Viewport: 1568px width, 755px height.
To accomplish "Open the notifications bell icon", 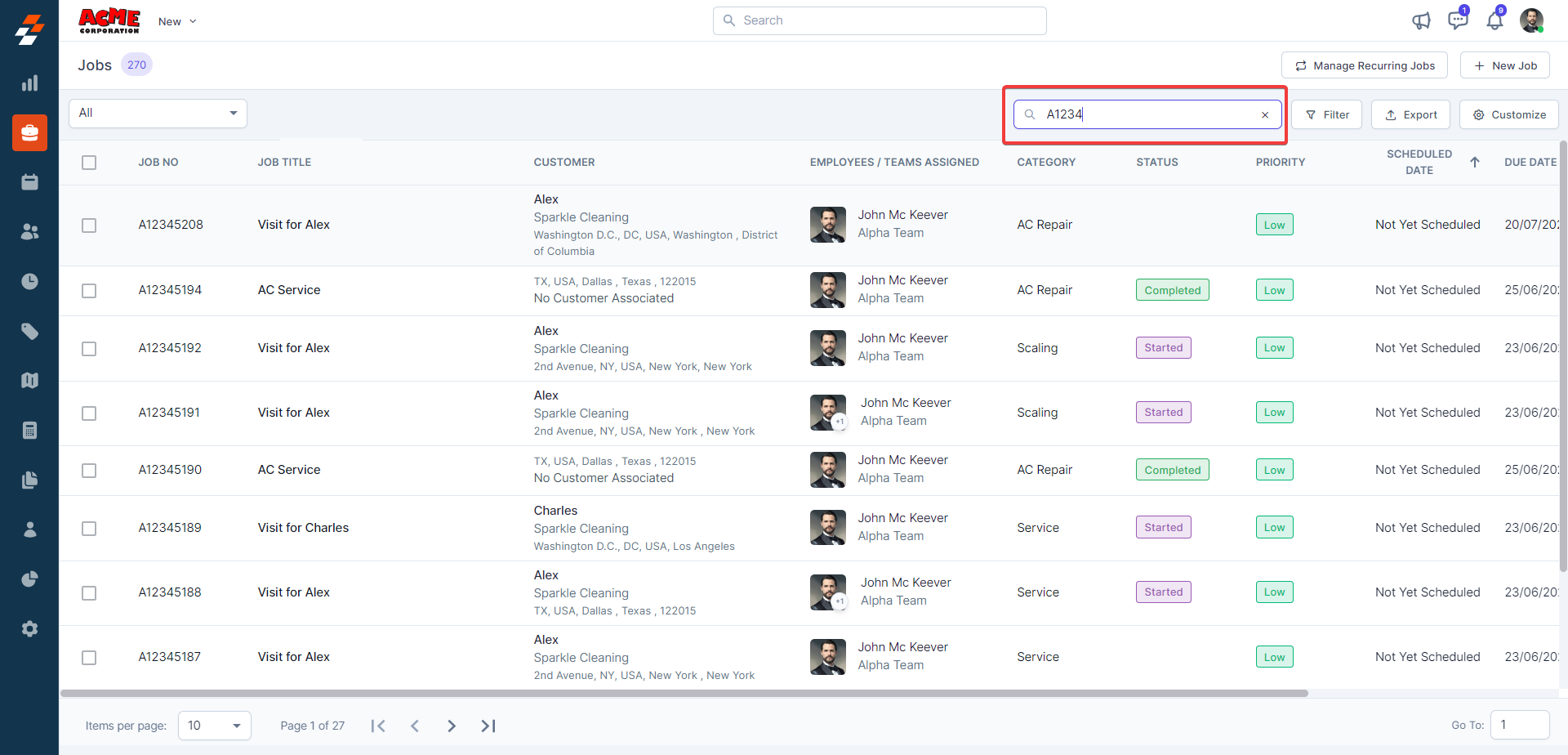I will click(1494, 20).
